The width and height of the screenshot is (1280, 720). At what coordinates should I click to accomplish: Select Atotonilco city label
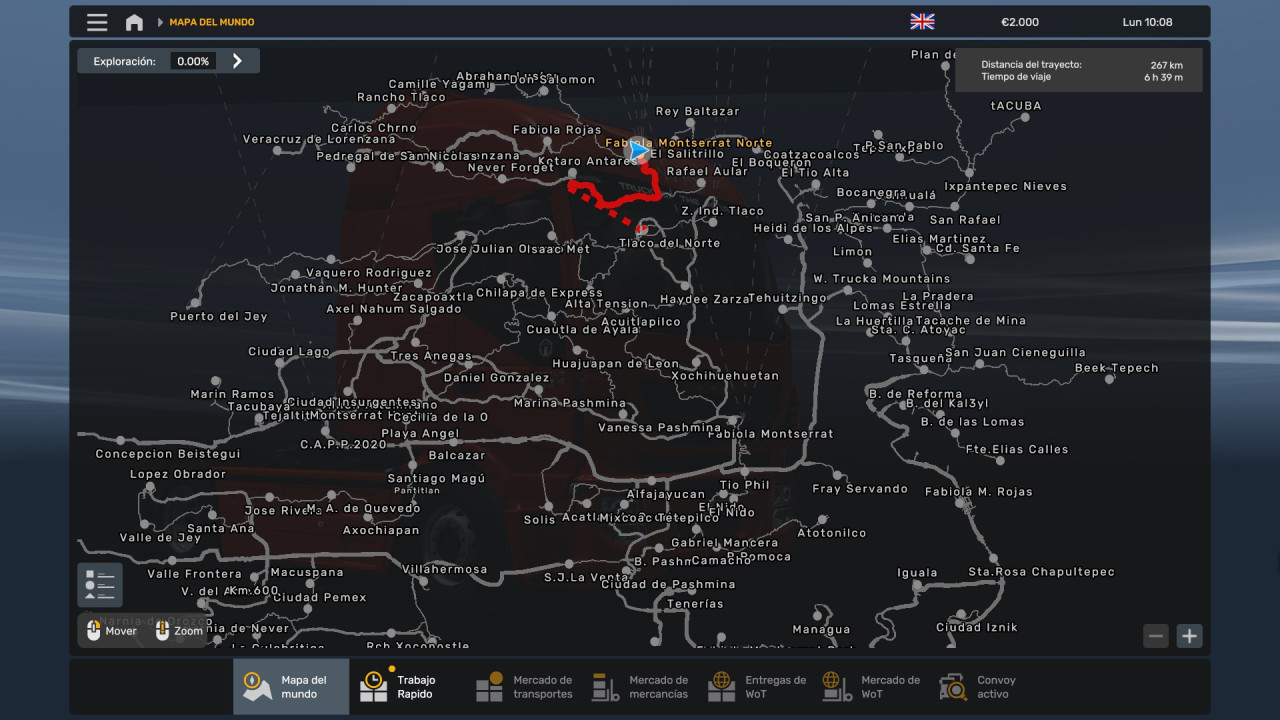click(x=831, y=533)
